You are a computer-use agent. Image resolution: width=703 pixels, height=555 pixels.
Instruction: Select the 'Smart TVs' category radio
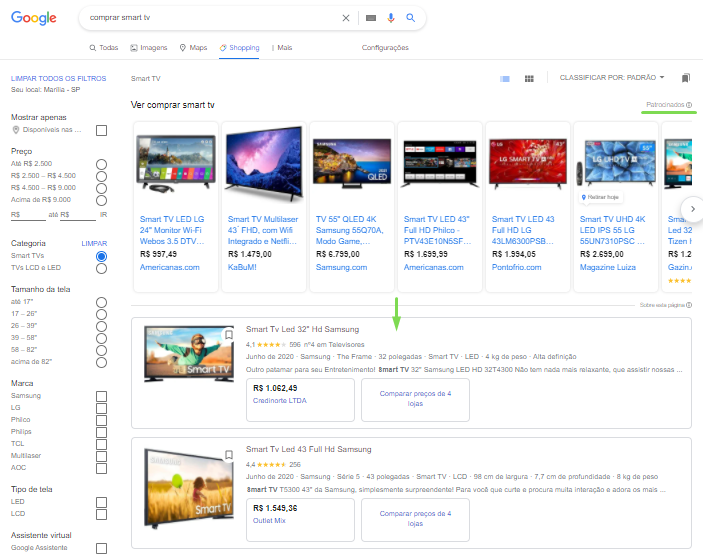coord(101,256)
